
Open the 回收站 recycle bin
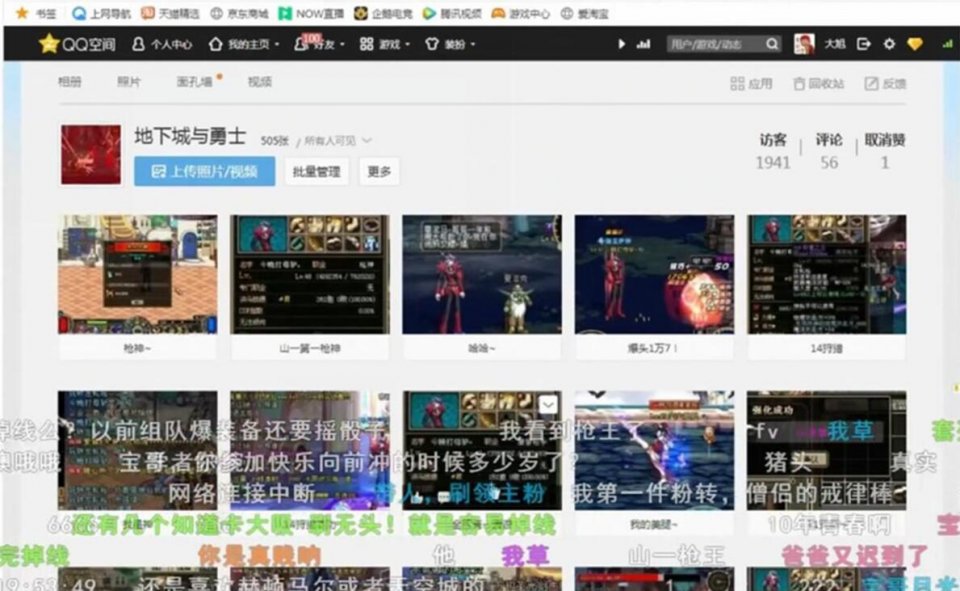[x=819, y=83]
